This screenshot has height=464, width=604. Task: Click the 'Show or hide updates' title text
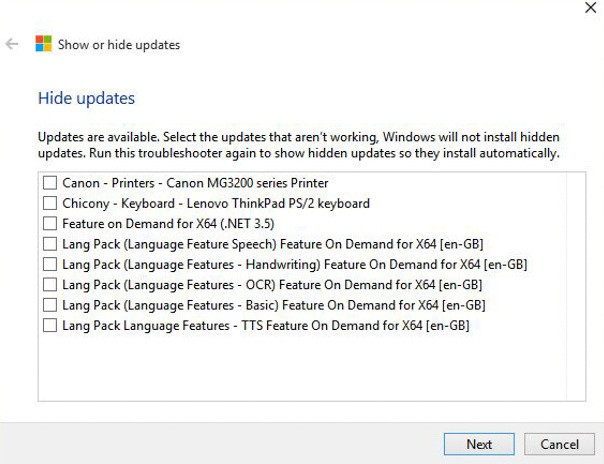click(119, 45)
